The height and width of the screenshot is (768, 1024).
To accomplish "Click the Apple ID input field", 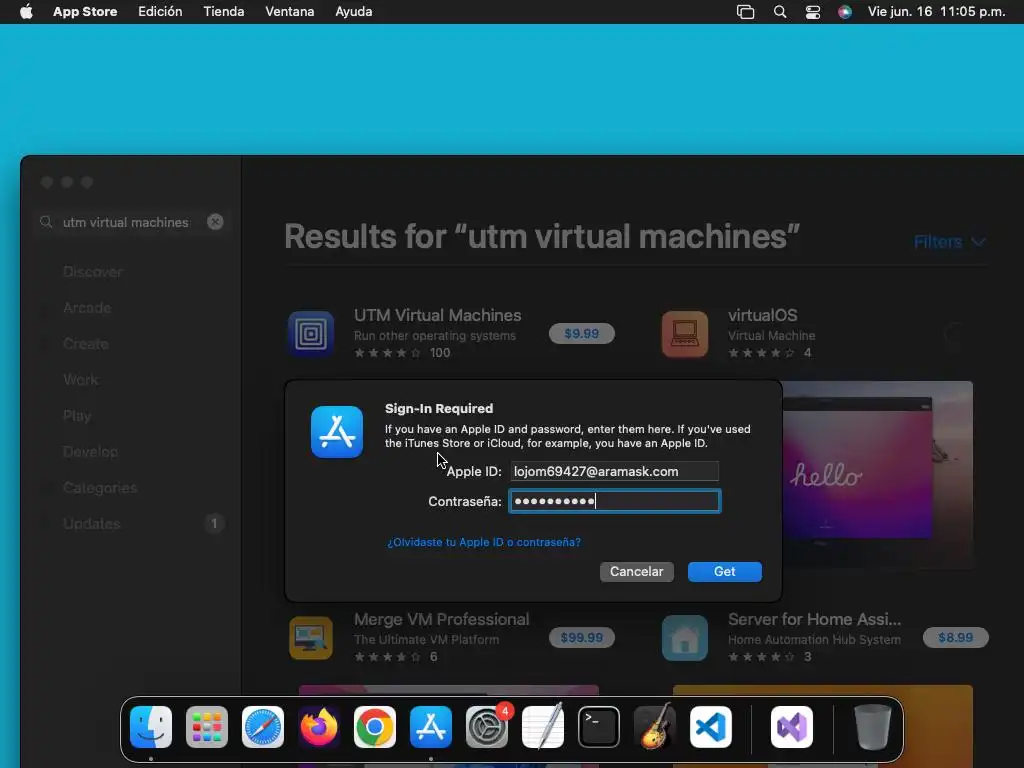I will click(x=615, y=472).
